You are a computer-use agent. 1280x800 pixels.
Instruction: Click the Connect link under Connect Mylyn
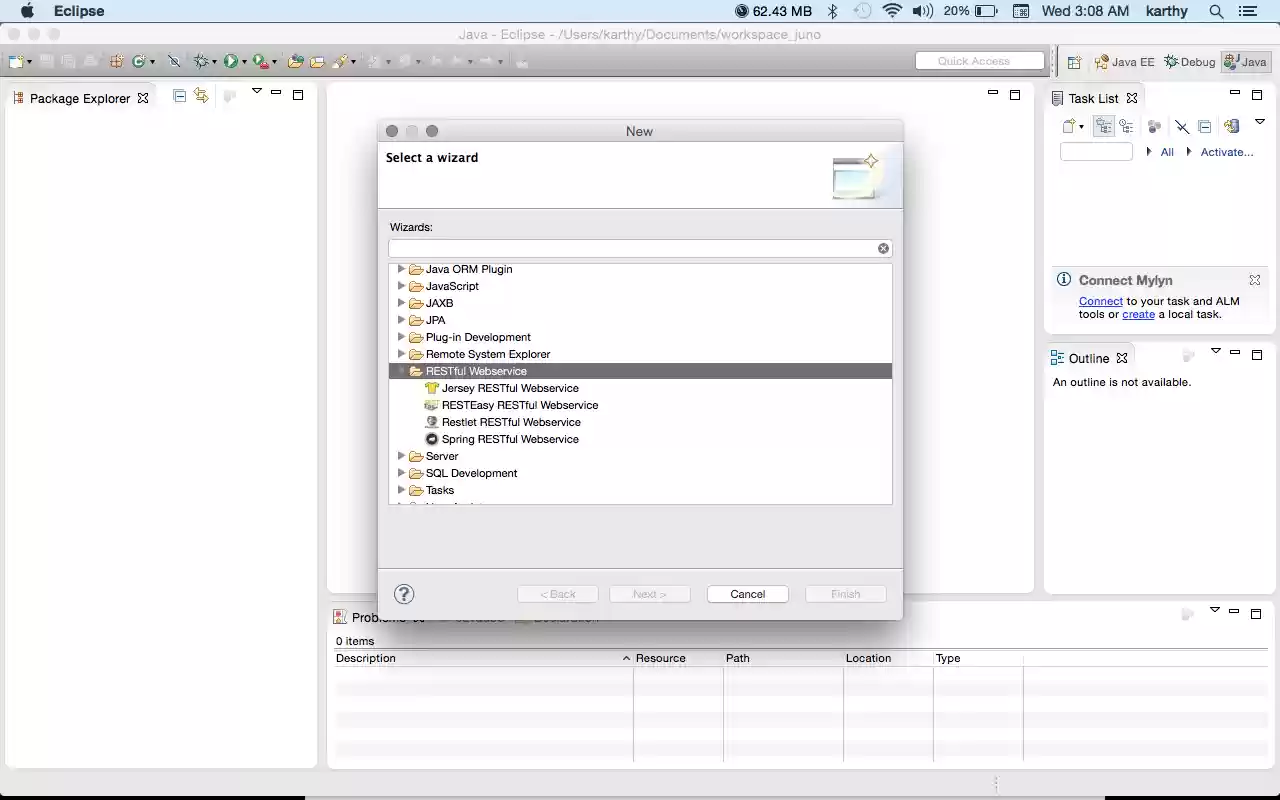point(1100,301)
